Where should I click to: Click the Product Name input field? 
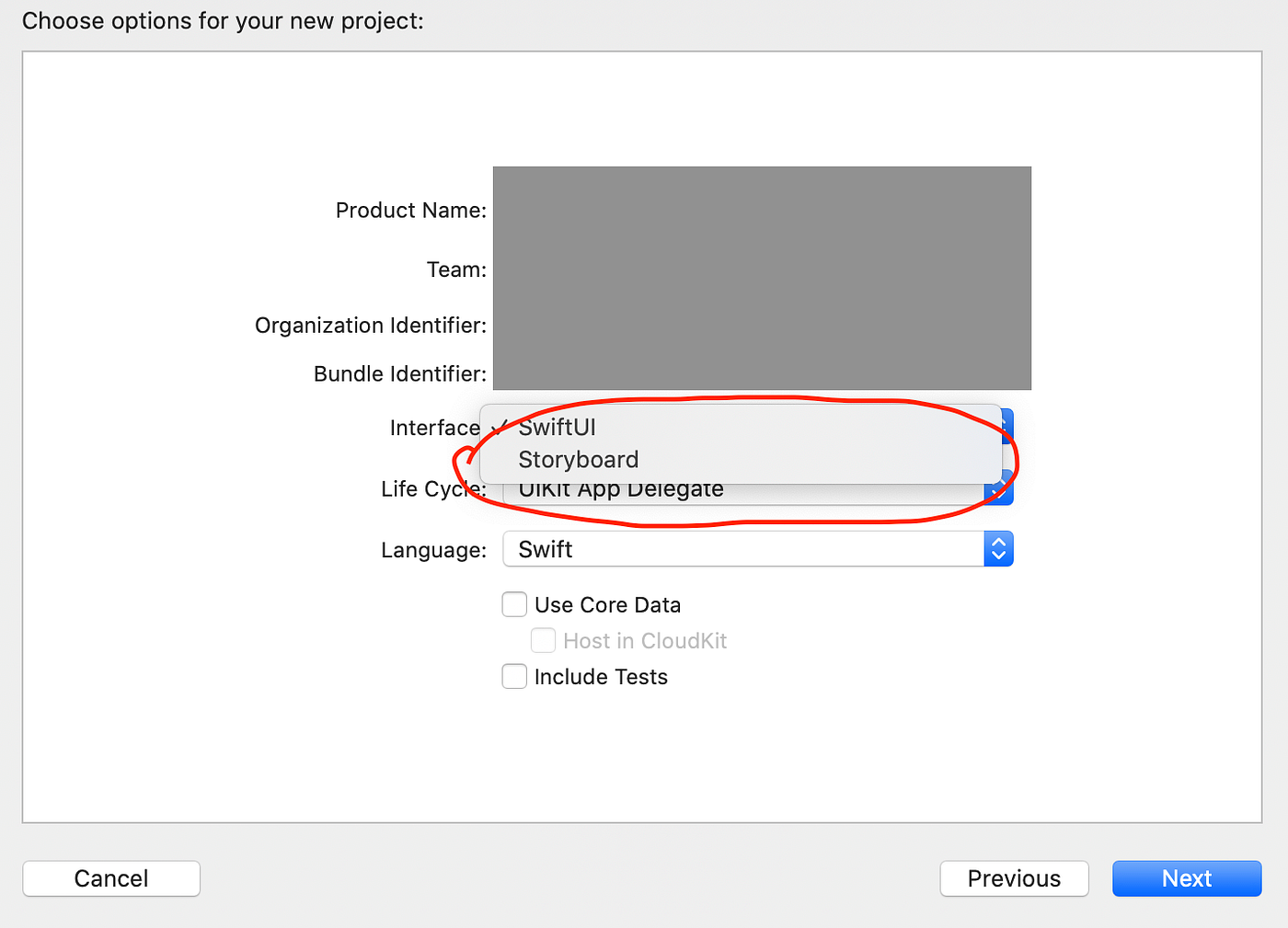(762, 210)
